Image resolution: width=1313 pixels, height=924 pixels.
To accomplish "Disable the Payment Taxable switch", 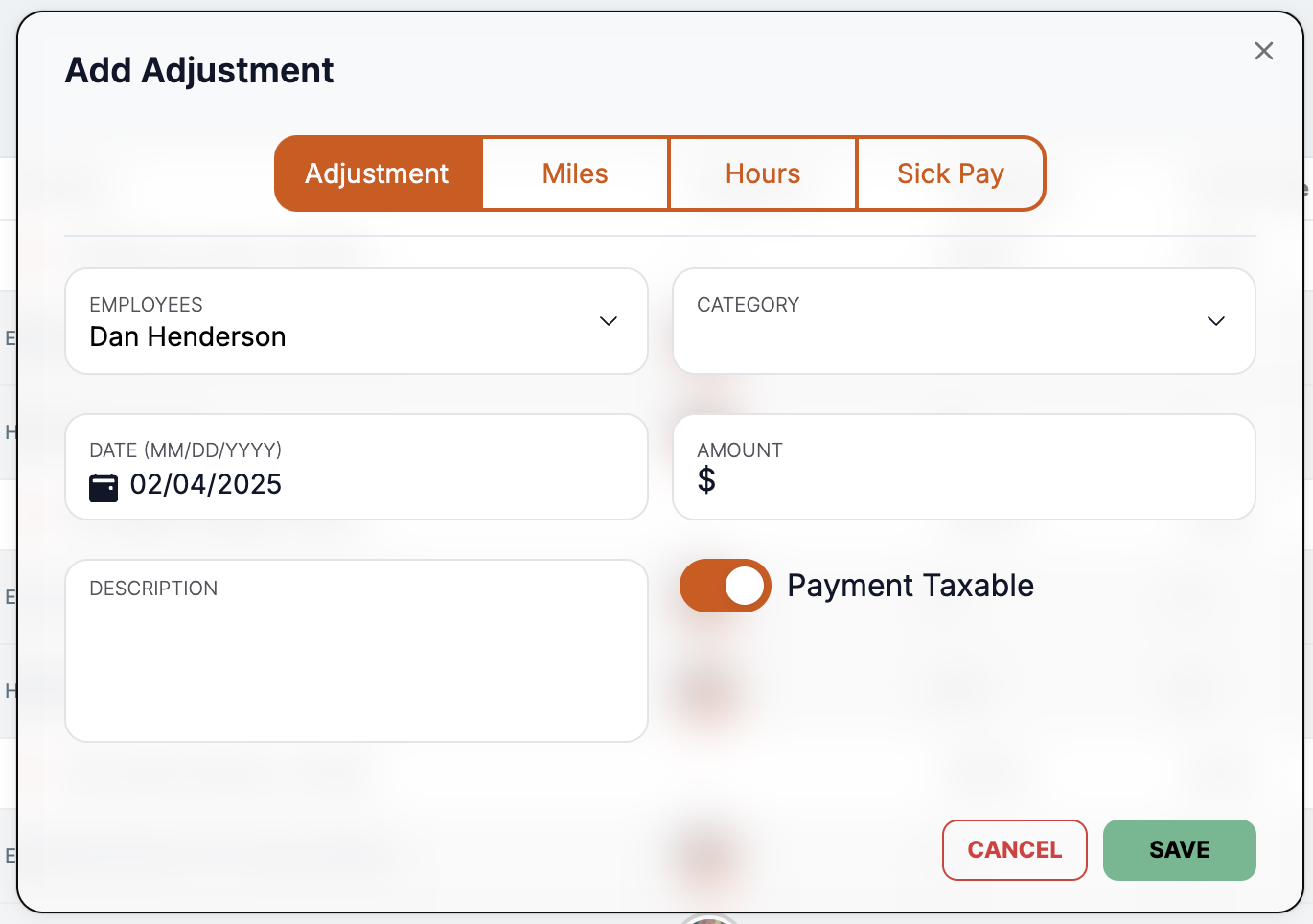I will (726, 586).
